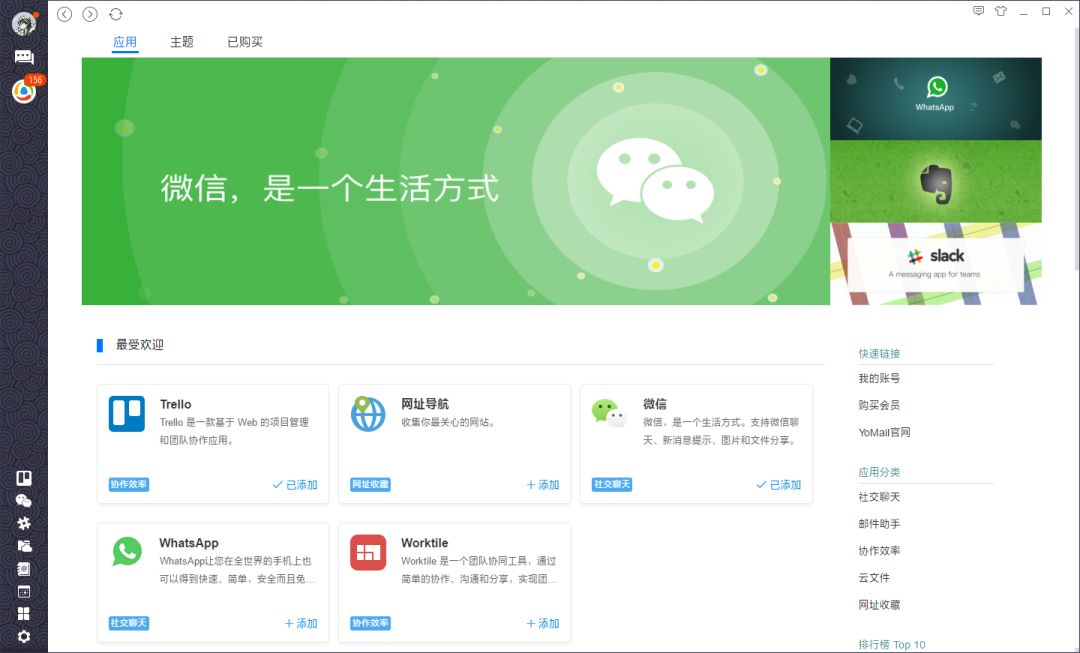Click 协作效率 tag on Worktile card
The height and width of the screenshot is (653, 1080).
[371, 623]
